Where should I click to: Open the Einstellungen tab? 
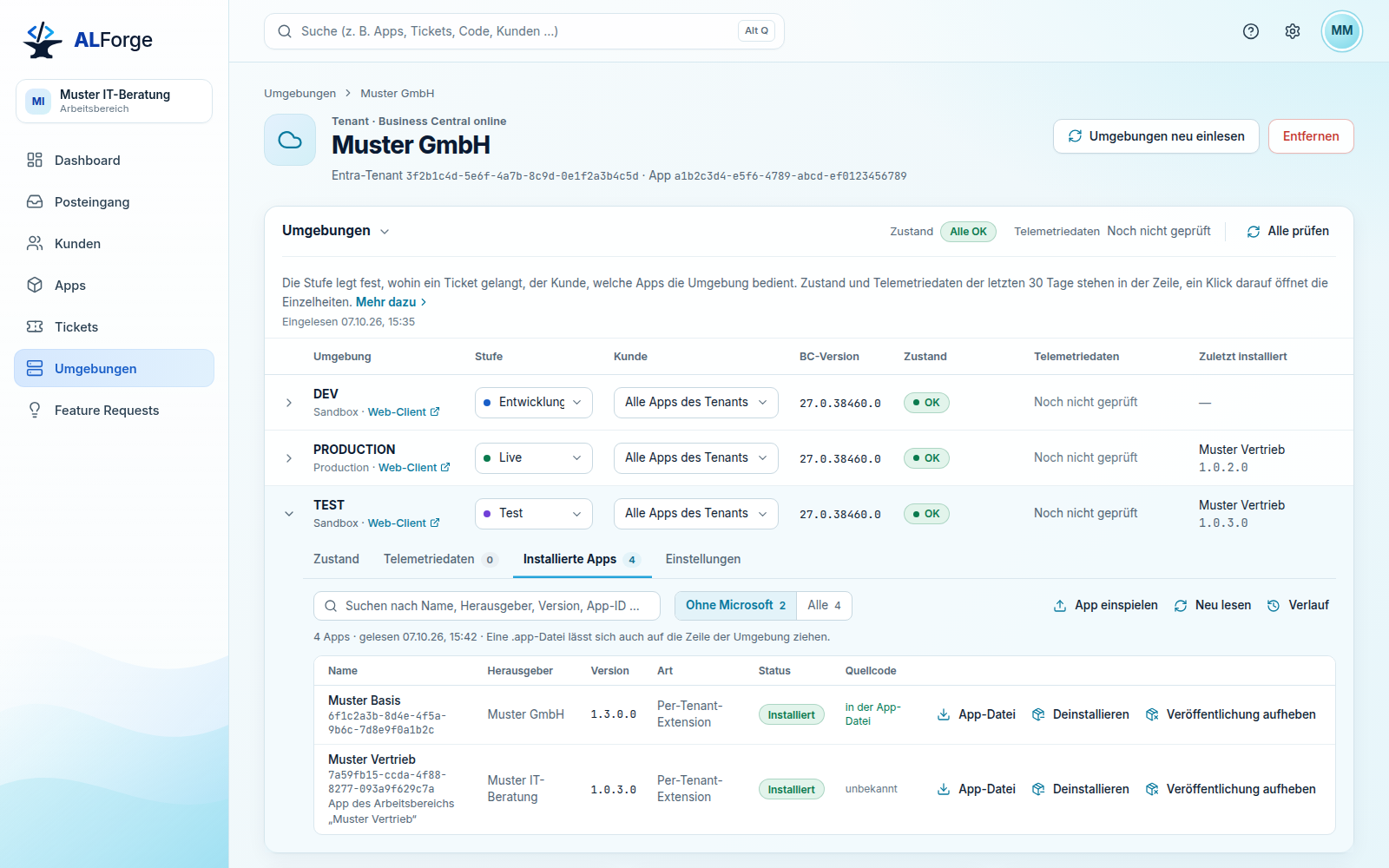point(703,559)
